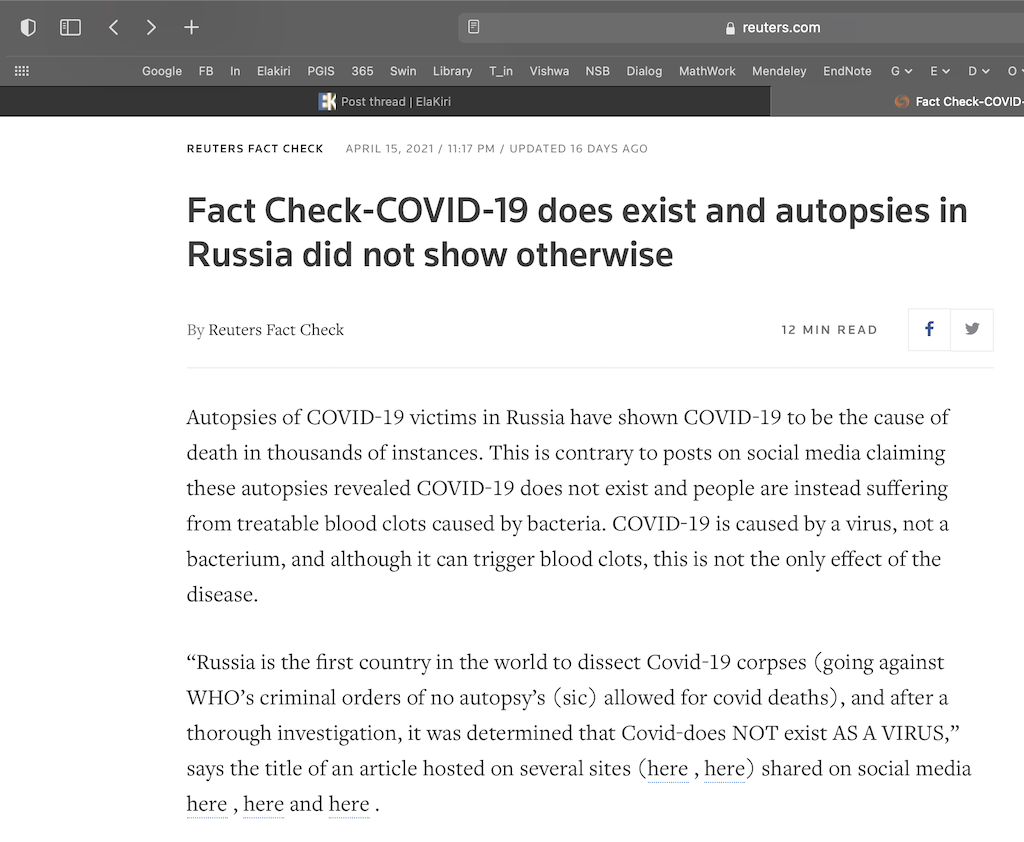Viewport: 1024px width, 842px height.
Task: Open Safari privacy report shield icon
Action: (x=28, y=27)
